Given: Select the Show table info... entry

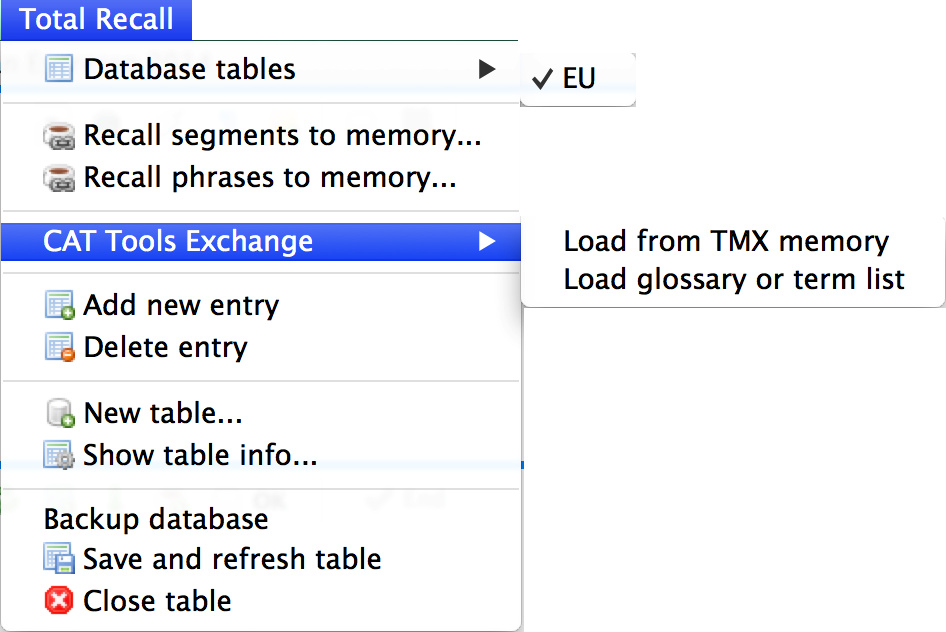Looking at the screenshot, I should (200, 455).
